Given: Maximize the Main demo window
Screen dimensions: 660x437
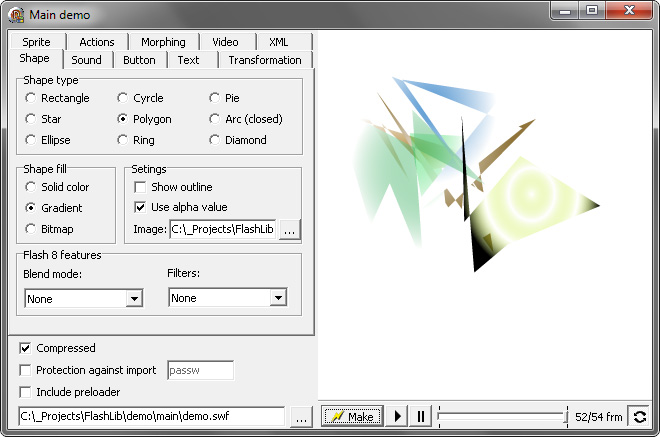Looking at the screenshot, I should (592, 11).
